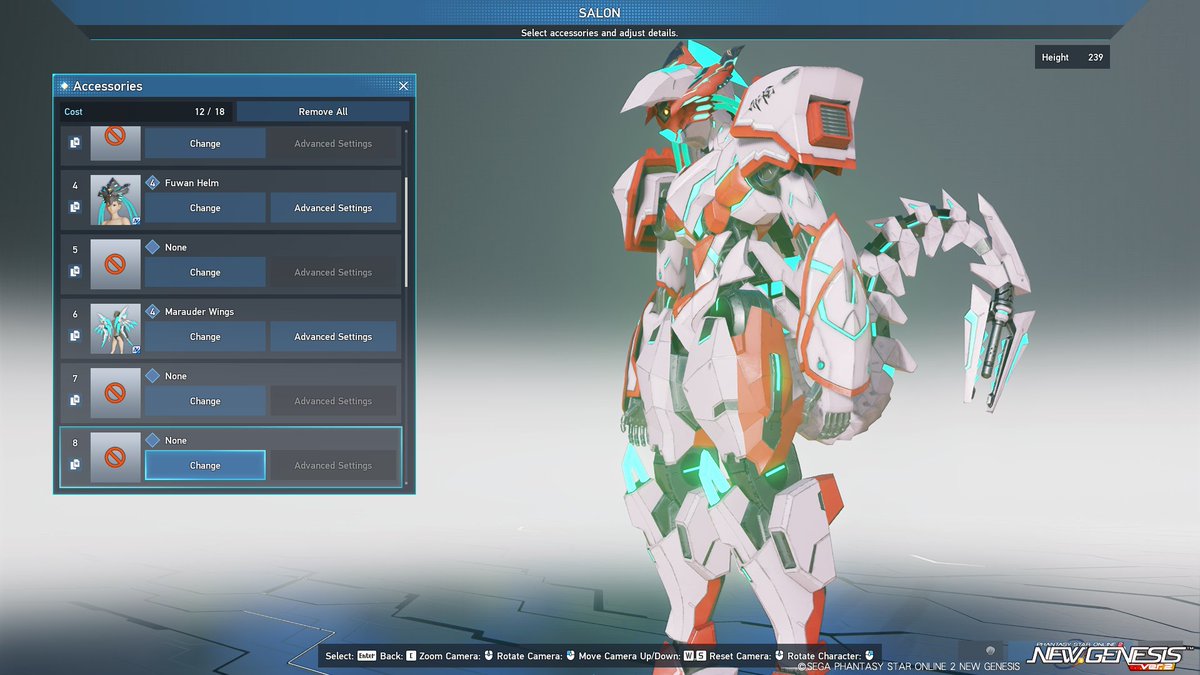Click copy icon in topmost partial slot
Image resolution: width=1200 pixels, height=675 pixels.
[75, 143]
